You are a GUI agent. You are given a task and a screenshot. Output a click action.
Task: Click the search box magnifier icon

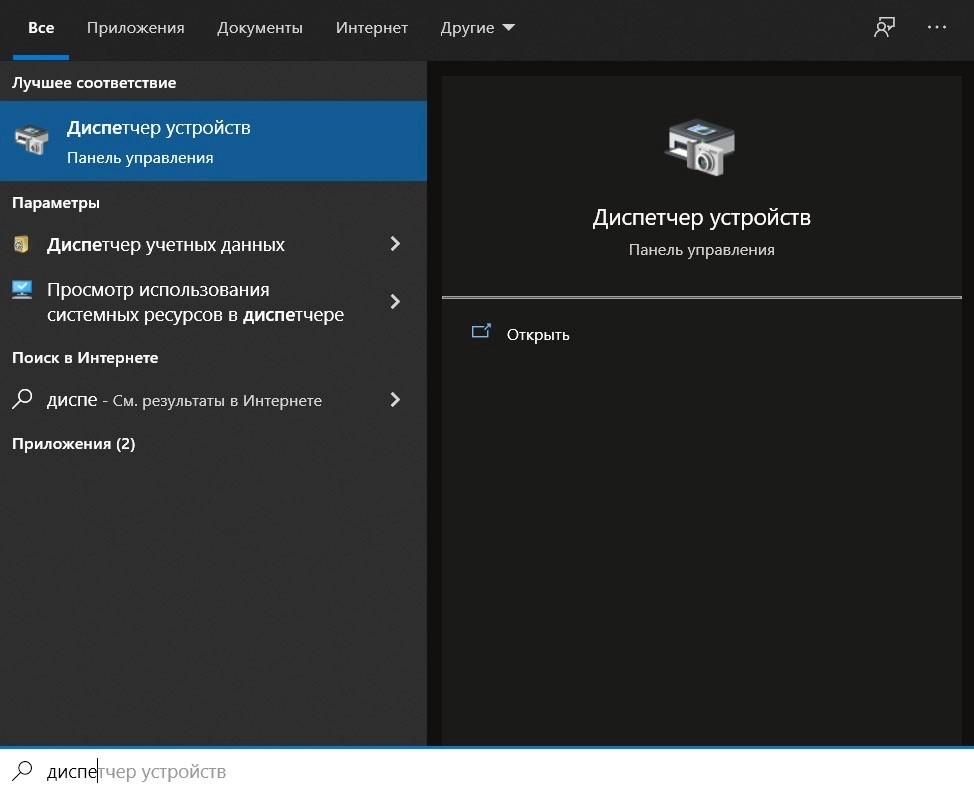click(22, 771)
